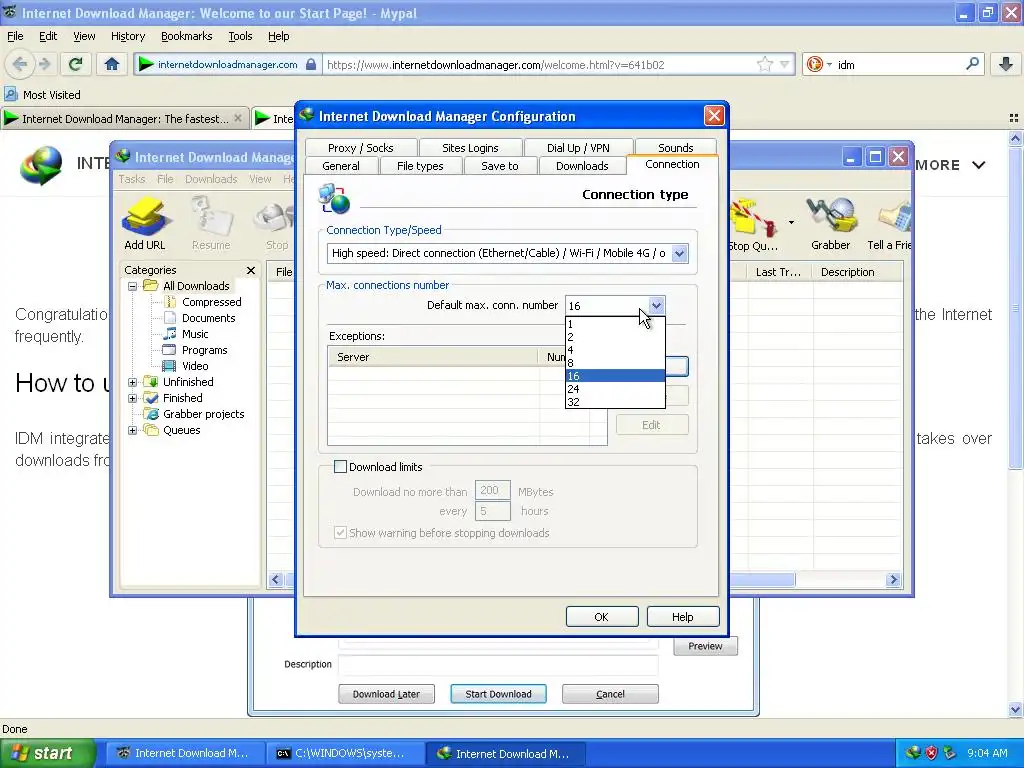The height and width of the screenshot is (768, 1024).
Task: Open the browser History menu
Action: (x=127, y=36)
